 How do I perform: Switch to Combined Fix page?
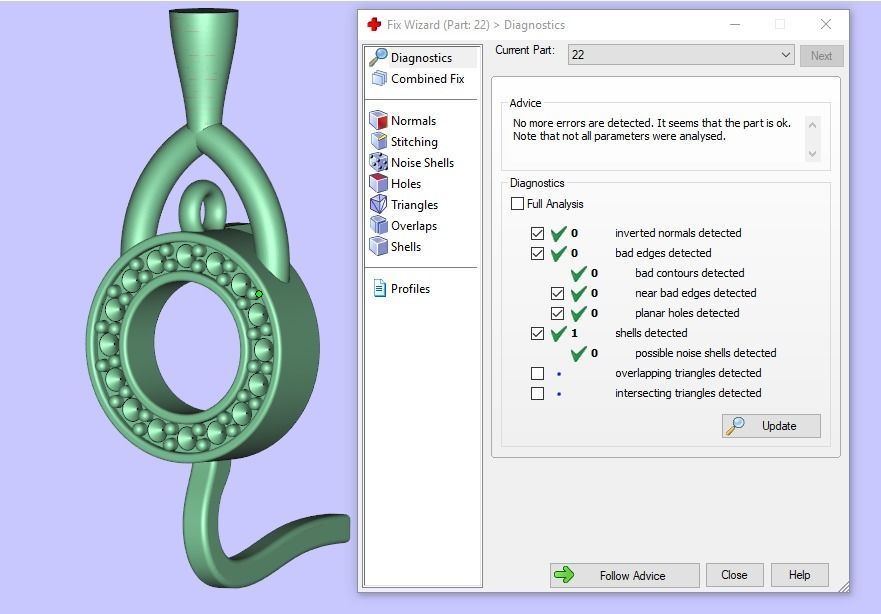(428, 79)
